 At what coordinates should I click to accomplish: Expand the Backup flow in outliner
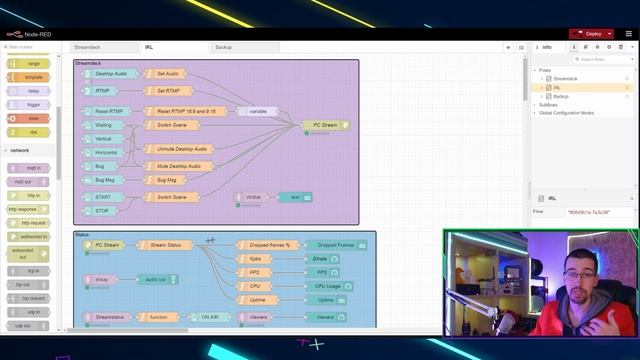542,96
